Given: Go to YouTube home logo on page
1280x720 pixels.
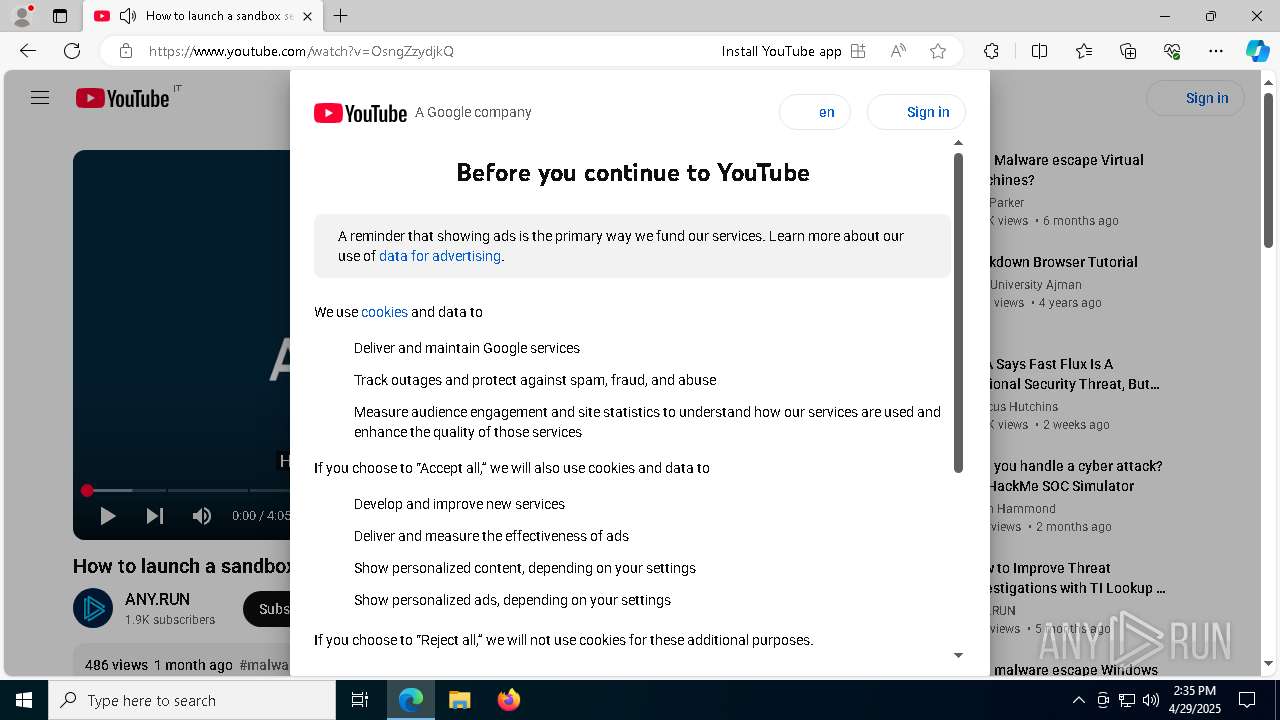Looking at the screenshot, I should point(123,98).
